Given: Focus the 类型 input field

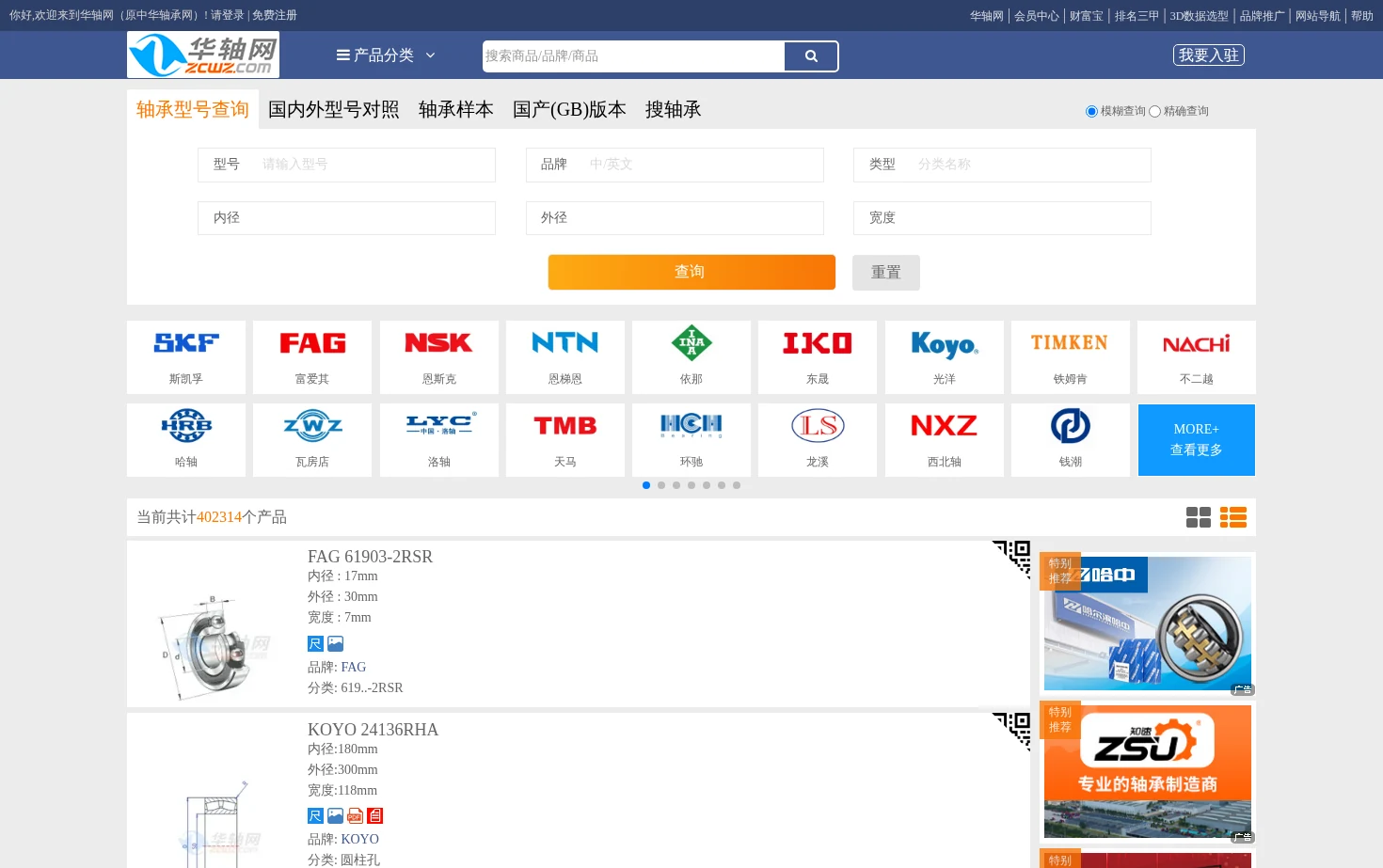Looking at the screenshot, I should click(1002, 165).
